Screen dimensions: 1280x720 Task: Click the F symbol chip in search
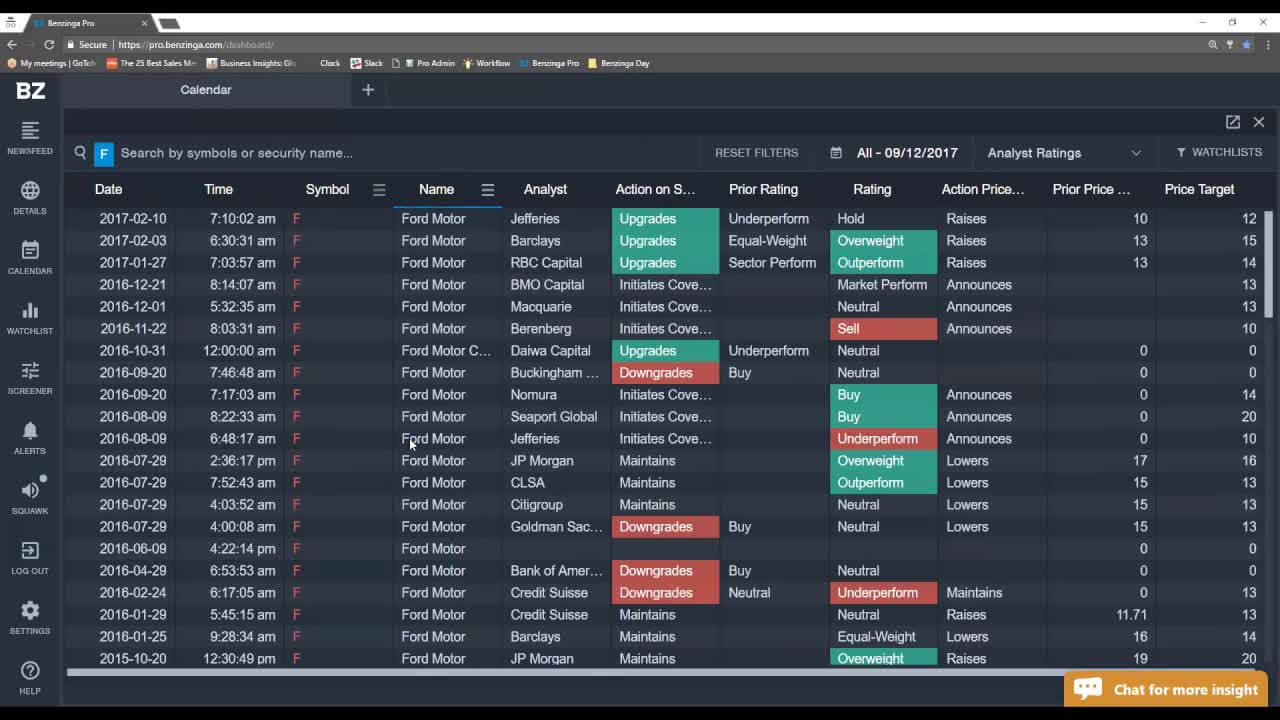pyautogui.click(x=104, y=153)
